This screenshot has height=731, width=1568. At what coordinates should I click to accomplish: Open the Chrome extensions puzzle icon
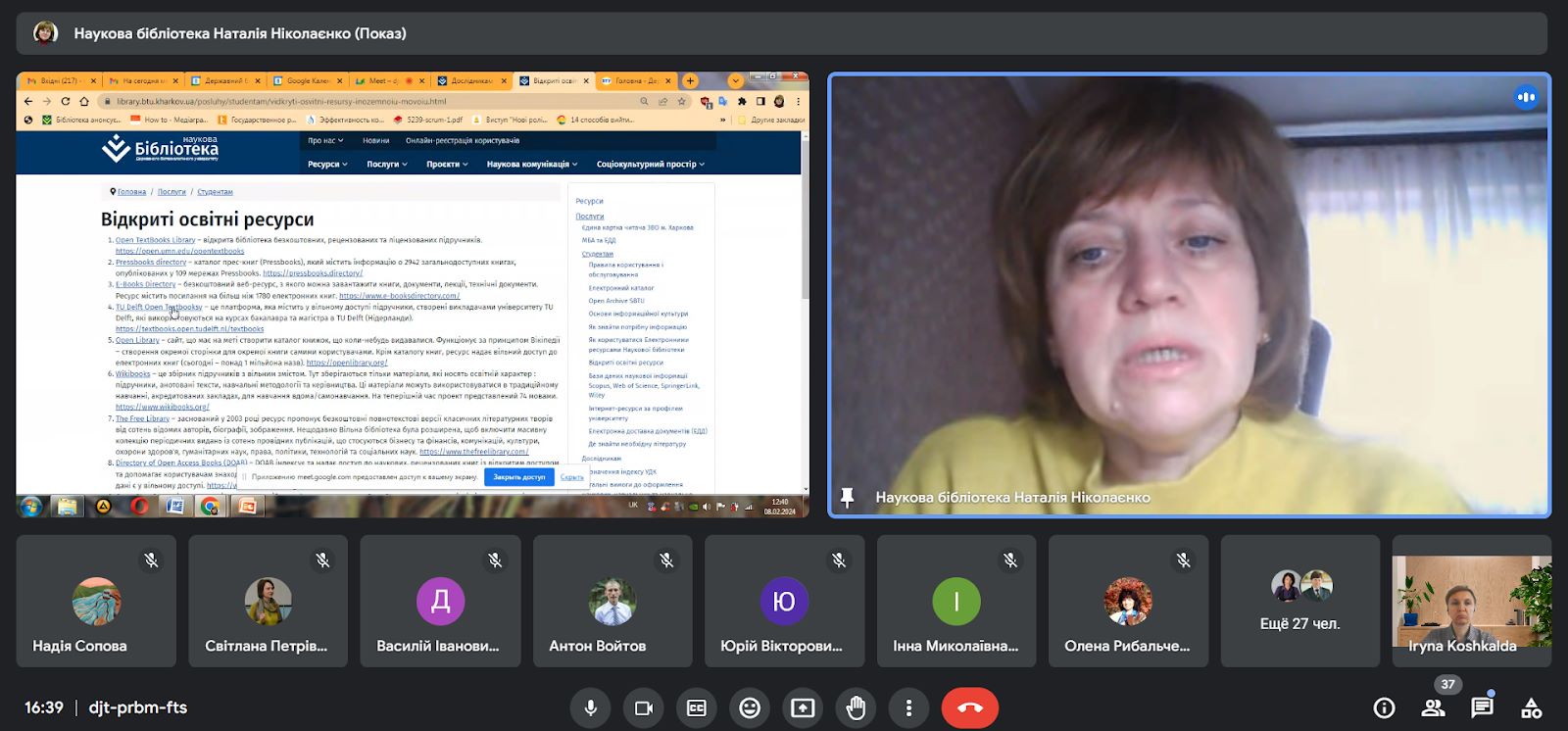(742, 101)
